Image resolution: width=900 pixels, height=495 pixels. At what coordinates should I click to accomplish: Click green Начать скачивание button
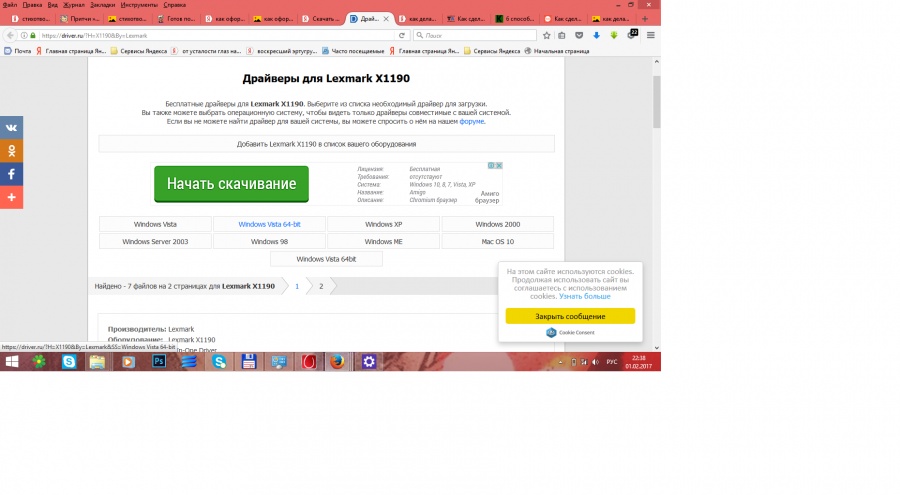[x=231, y=184]
